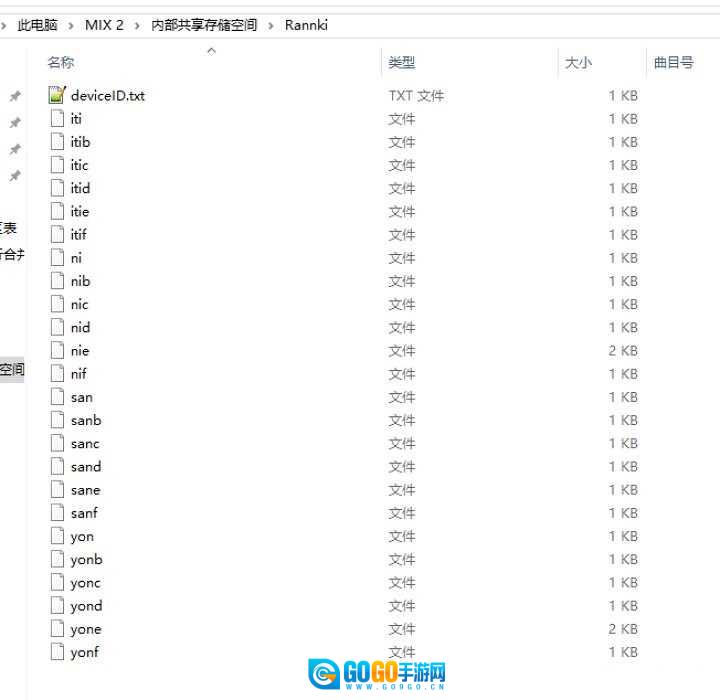The width and height of the screenshot is (720, 700).
Task: Sort files by 类型 column header
Action: (402, 63)
